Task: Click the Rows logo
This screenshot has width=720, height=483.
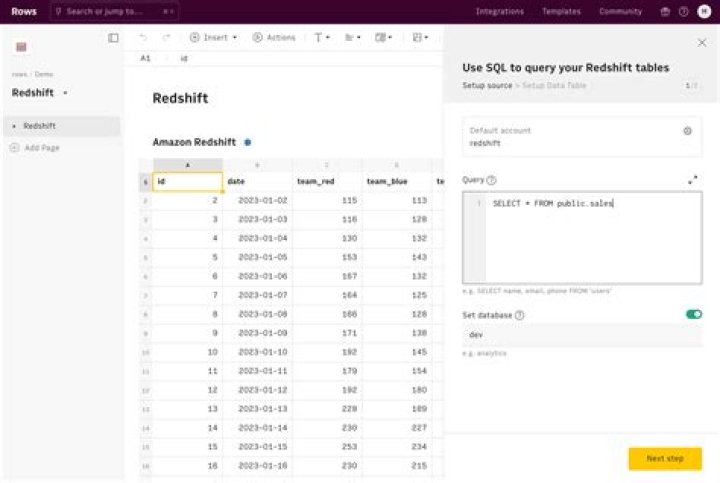Action: (x=24, y=11)
